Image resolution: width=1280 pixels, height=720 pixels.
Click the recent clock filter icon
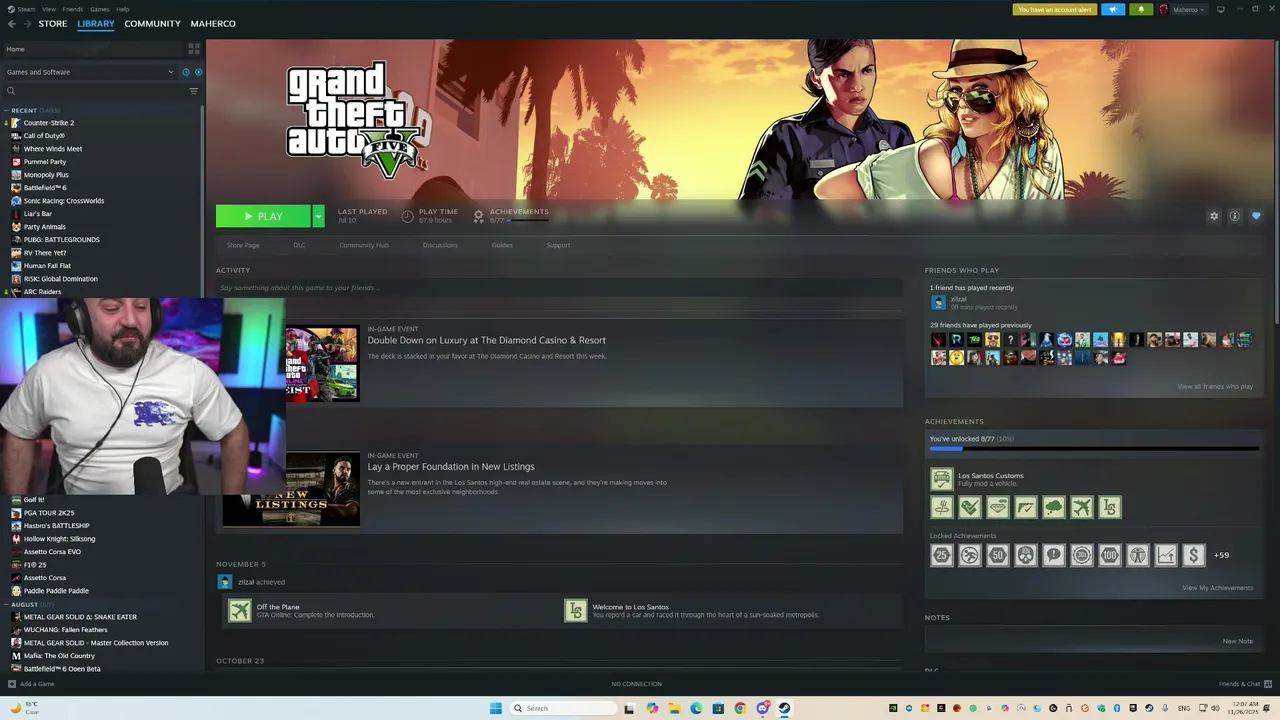point(185,72)
